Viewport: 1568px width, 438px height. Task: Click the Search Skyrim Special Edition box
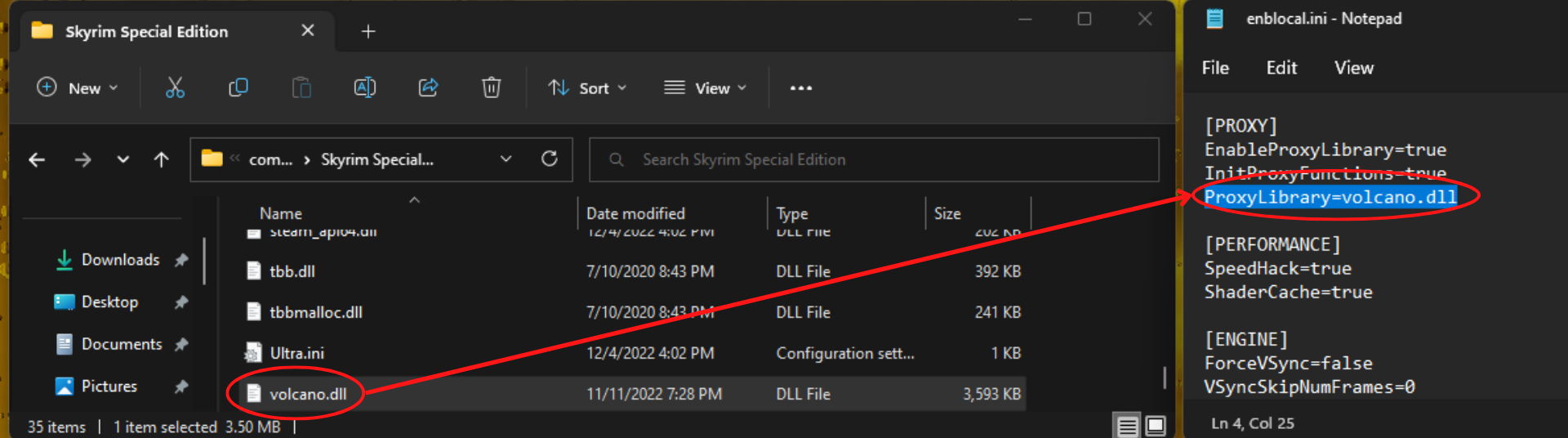[874, 159]
